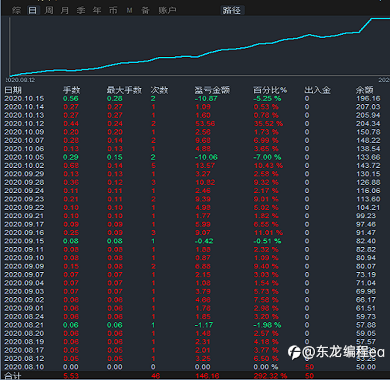390x380 pixels.
Task: Click the 路径 path button
Action: point(232,10)
